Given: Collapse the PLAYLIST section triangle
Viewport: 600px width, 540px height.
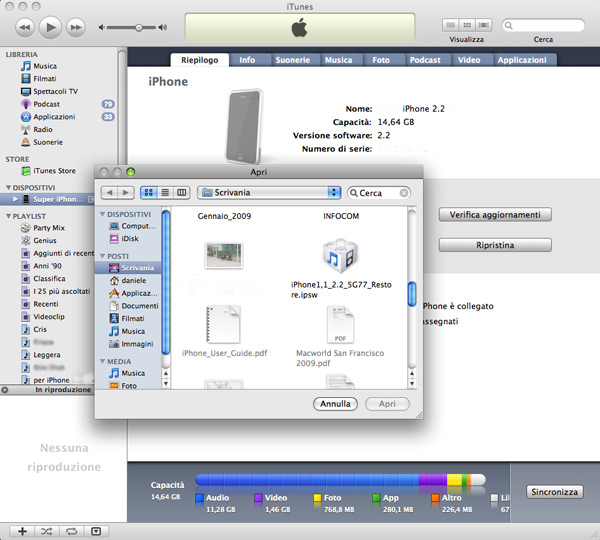Looking at the screenshot, I should [6, 216].
